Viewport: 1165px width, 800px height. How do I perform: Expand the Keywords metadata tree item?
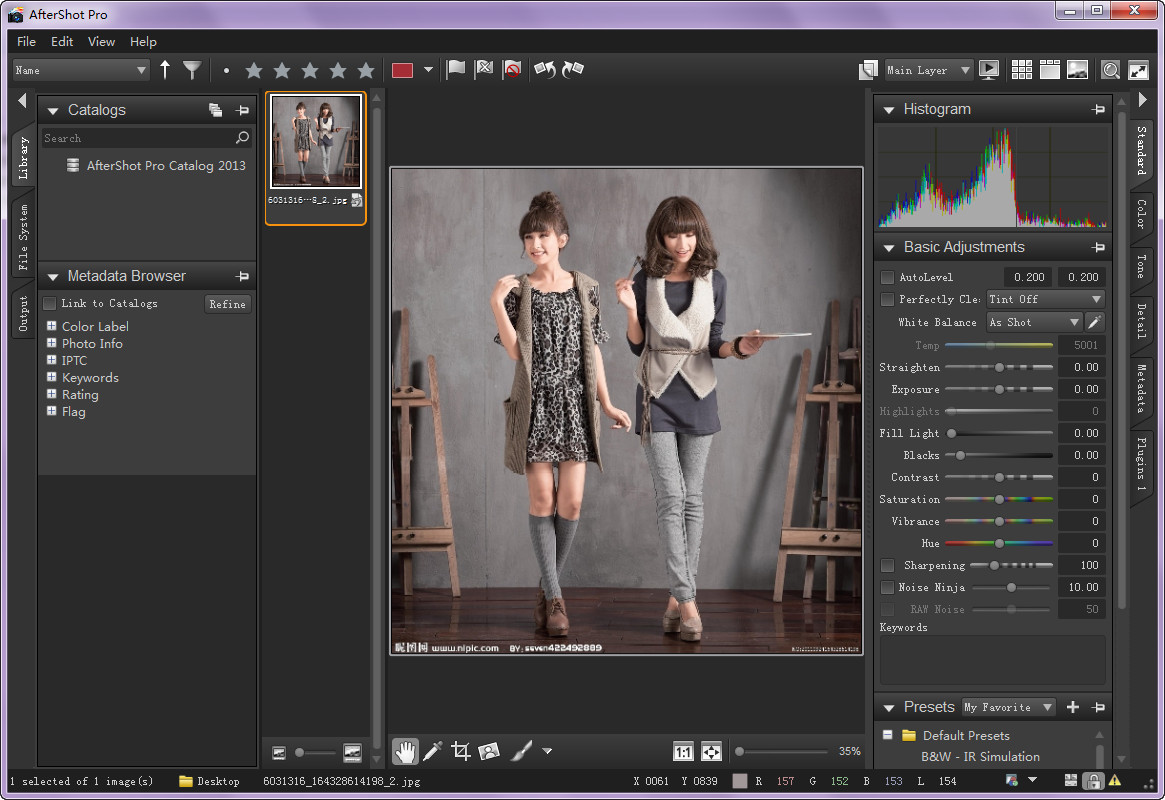tap(52, 378)
